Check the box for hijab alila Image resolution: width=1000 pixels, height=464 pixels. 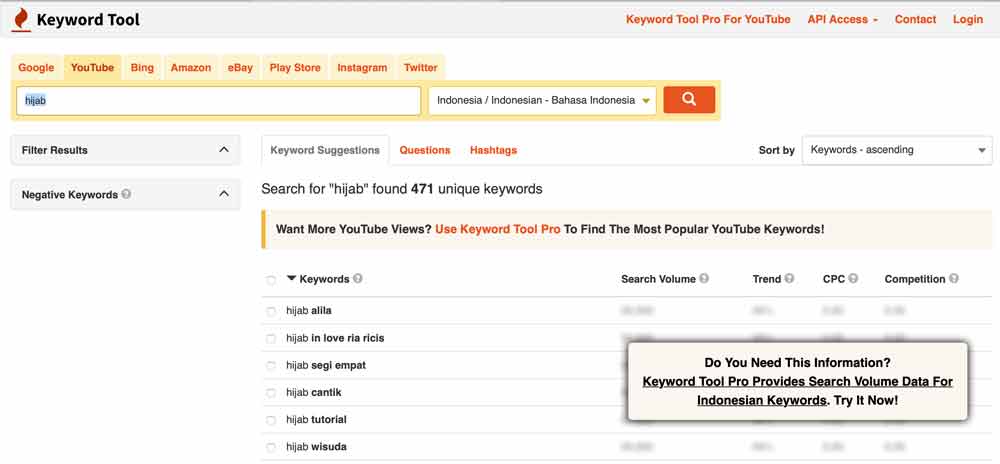pyautogui.click(x=271, y=311)
